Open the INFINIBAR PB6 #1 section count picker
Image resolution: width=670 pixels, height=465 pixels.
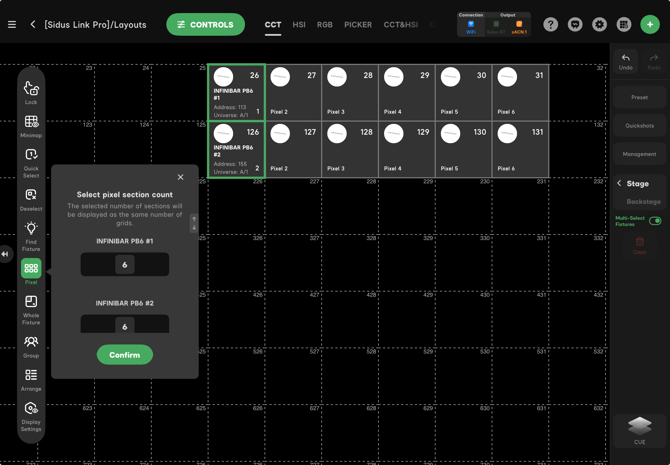(125, 265)
